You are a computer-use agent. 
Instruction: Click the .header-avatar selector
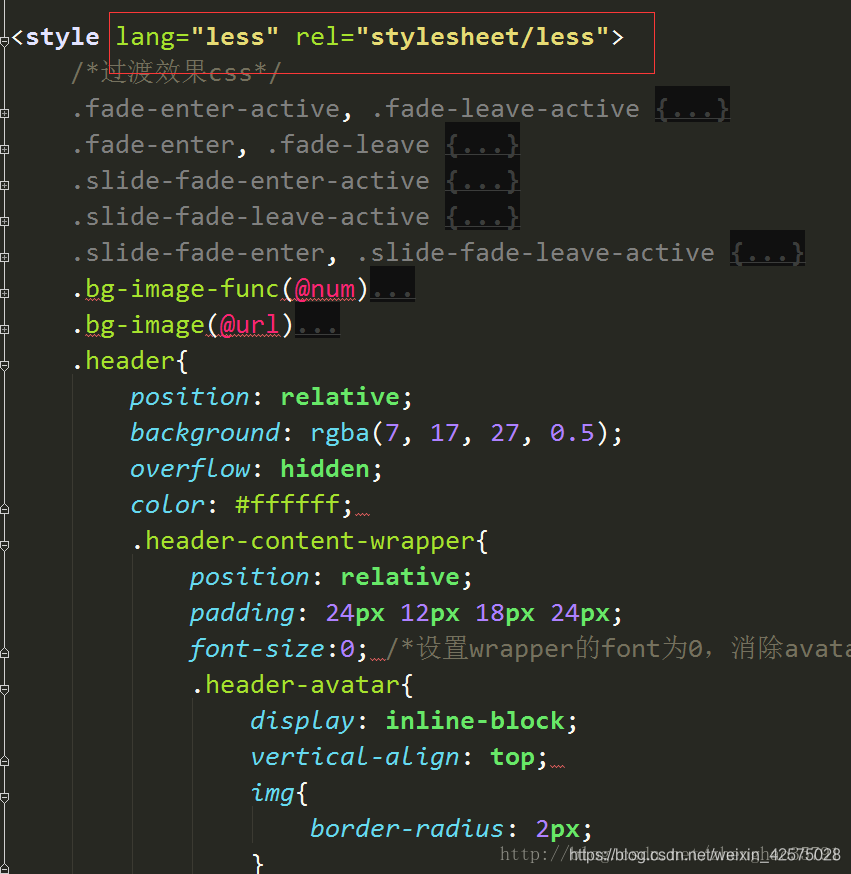coord(296,684)
